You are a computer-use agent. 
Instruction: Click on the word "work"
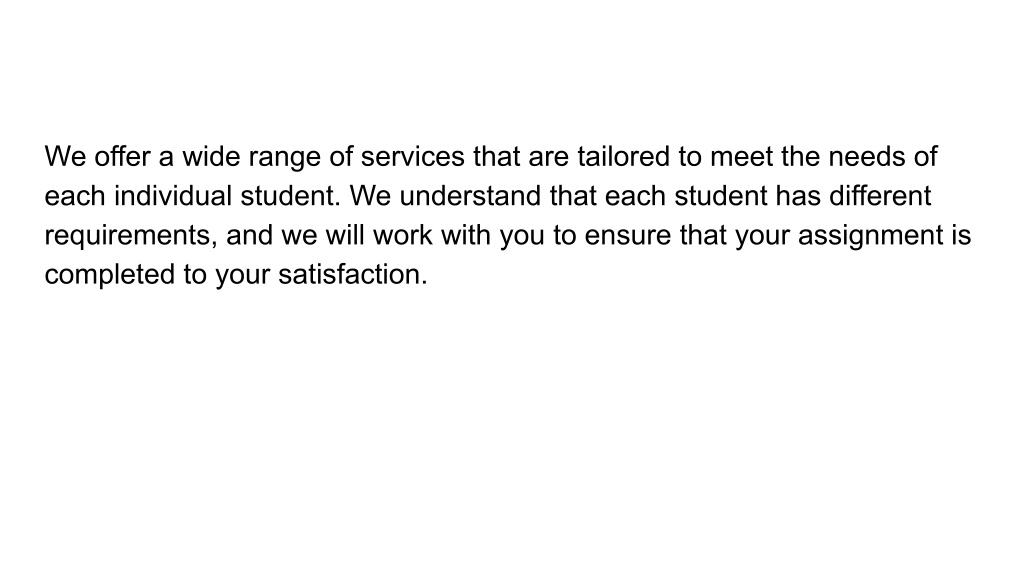pos(402,235)
